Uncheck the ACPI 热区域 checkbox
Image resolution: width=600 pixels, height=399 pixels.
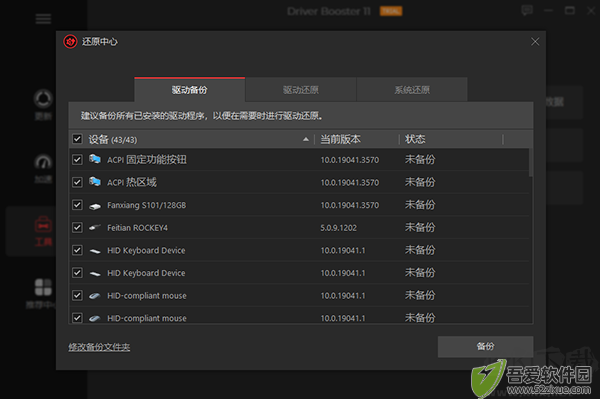[77, 182]
